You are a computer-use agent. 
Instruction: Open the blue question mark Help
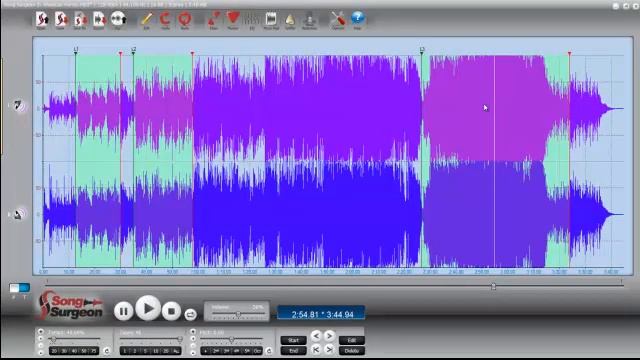click(357, 19)
